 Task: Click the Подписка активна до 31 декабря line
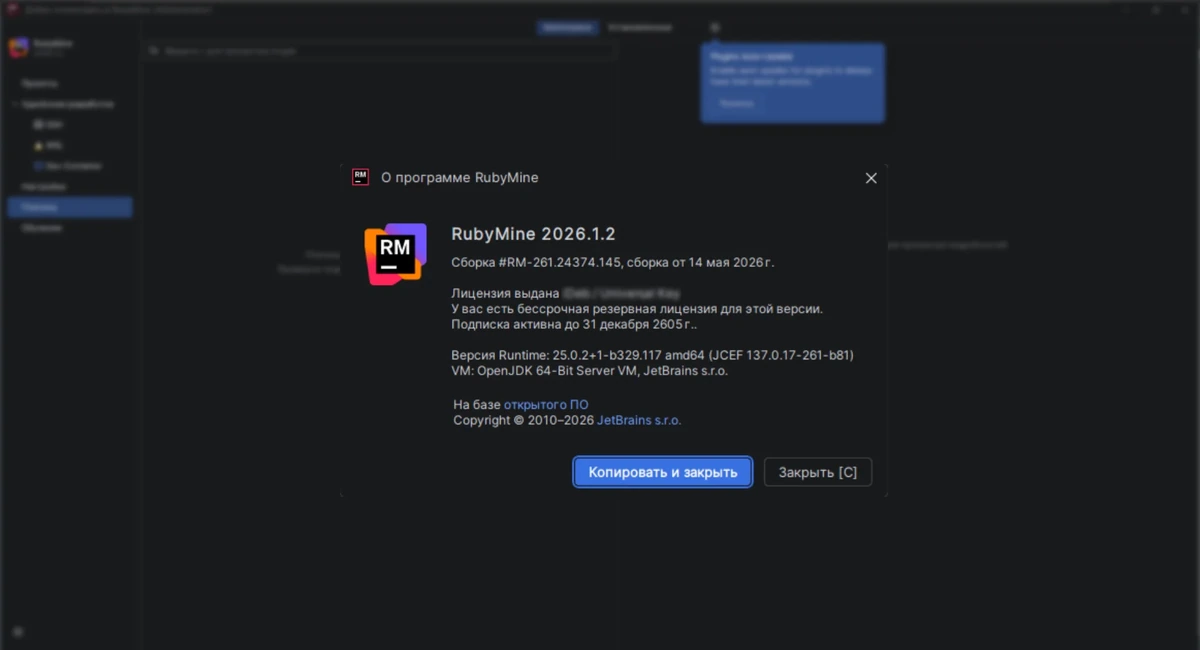(x=574, y=324)
